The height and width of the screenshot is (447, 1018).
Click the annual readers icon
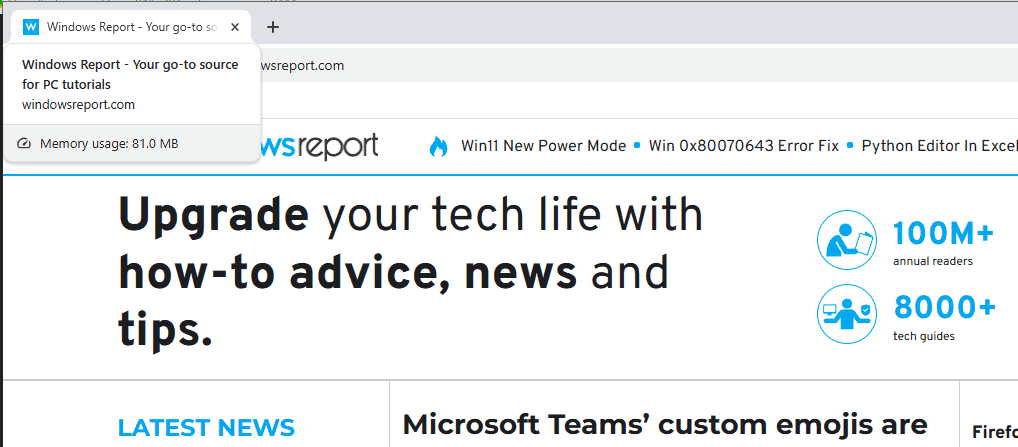coord(846,240)
